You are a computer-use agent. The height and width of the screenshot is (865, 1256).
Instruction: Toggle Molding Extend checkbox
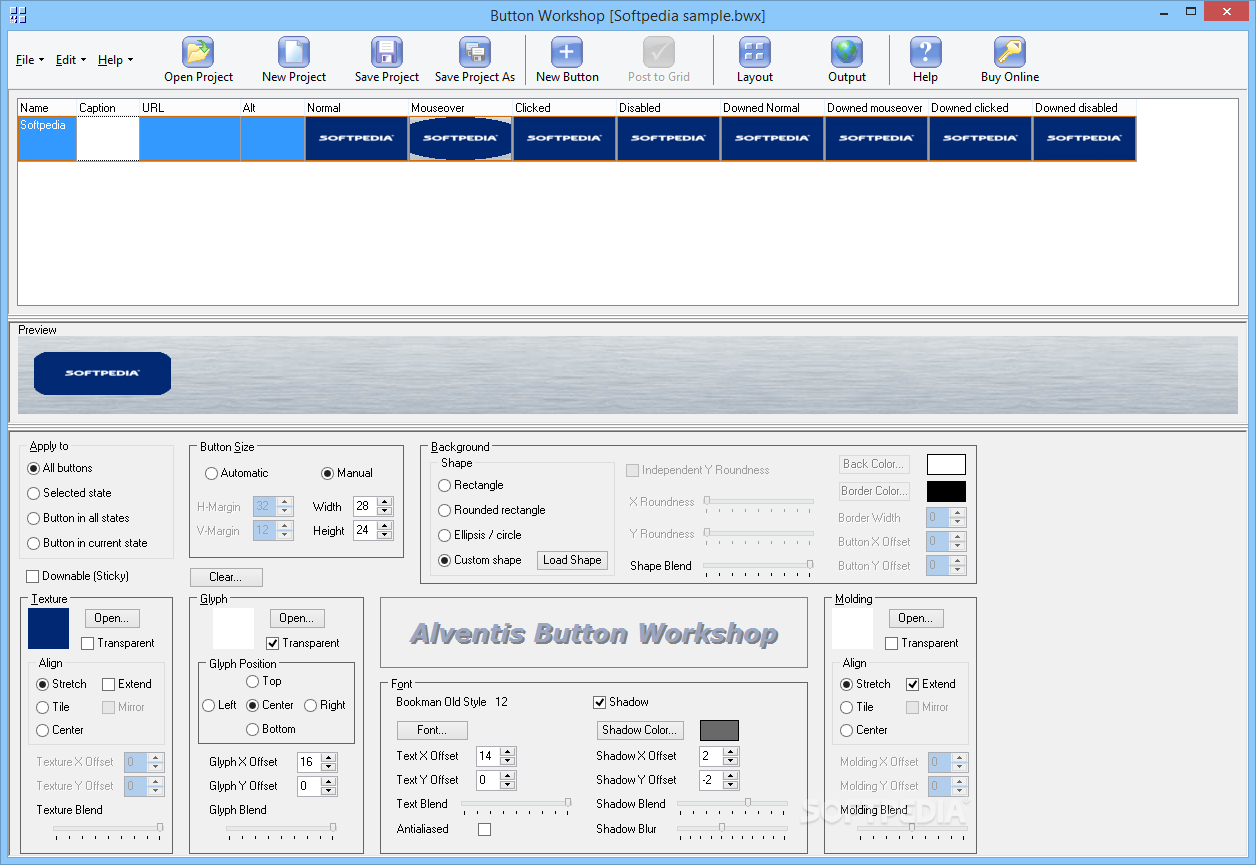click(913, 684)
